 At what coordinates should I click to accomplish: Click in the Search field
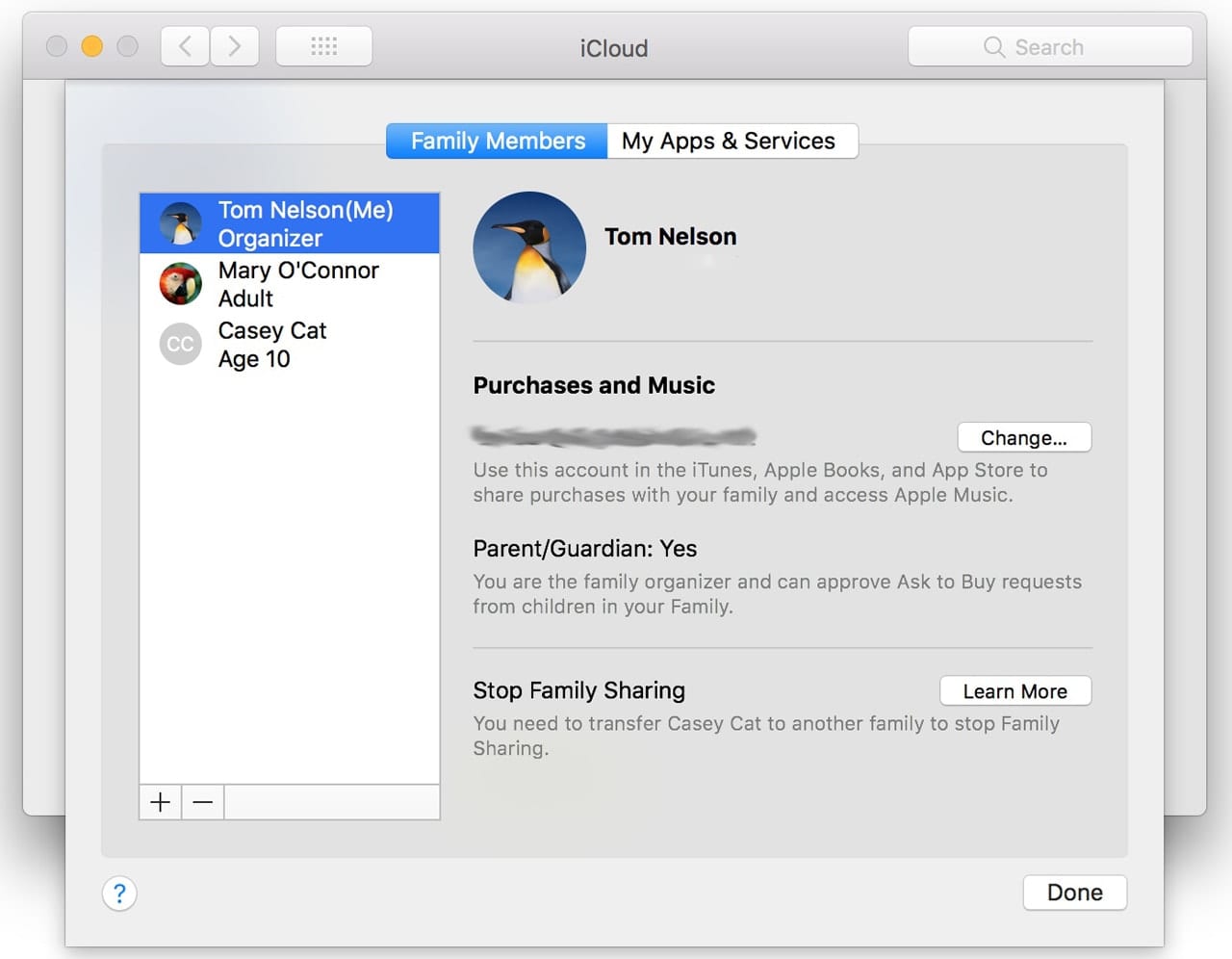click(1050, 46)
